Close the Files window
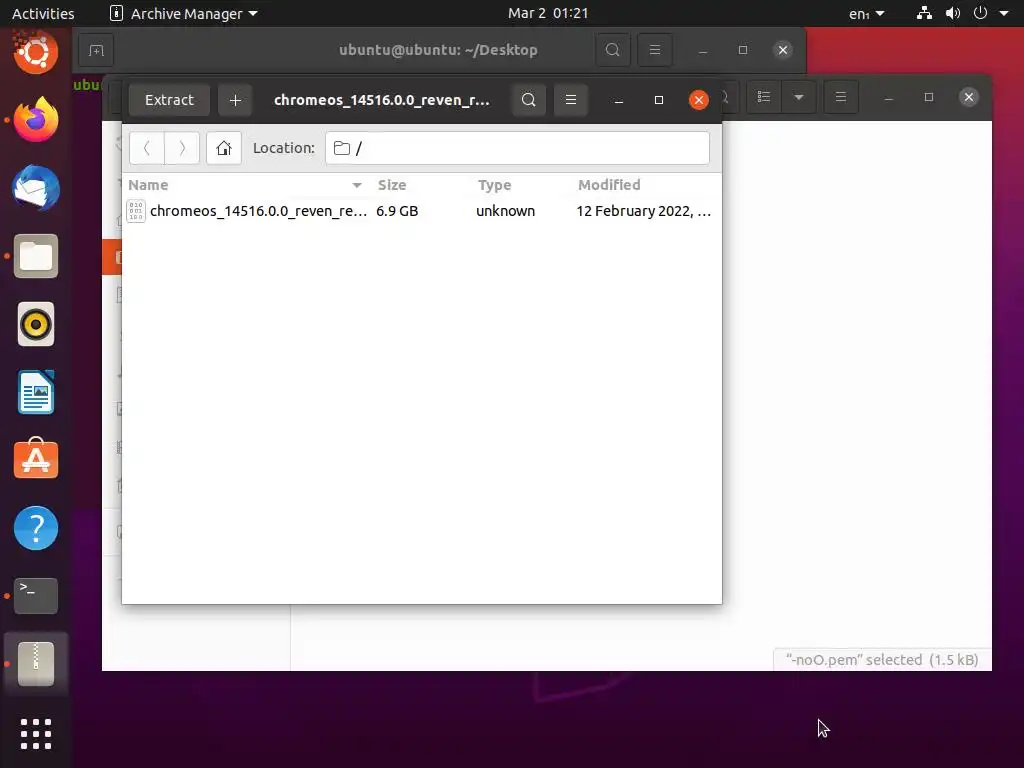The height and width of the screenshot is (768, 1024). 968,97
